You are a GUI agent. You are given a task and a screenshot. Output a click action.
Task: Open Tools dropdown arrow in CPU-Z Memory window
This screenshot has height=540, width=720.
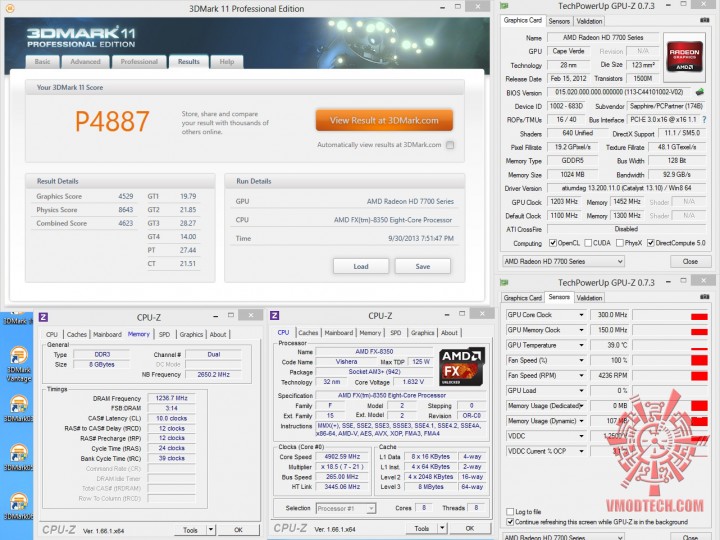210,530
